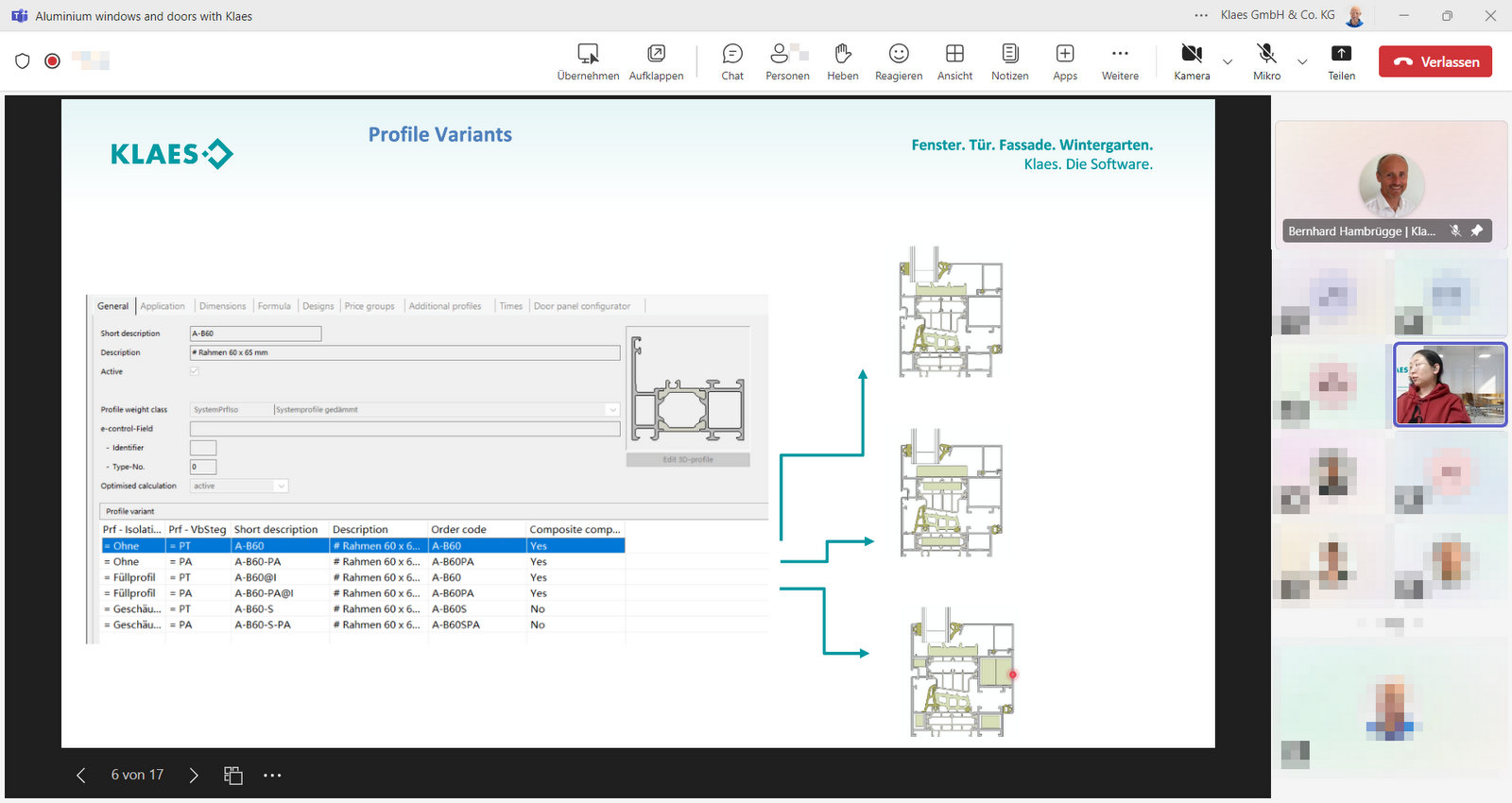Go to the next slide
The height and width of the screenshot is (803, 1512).
(x=194, y=776)
